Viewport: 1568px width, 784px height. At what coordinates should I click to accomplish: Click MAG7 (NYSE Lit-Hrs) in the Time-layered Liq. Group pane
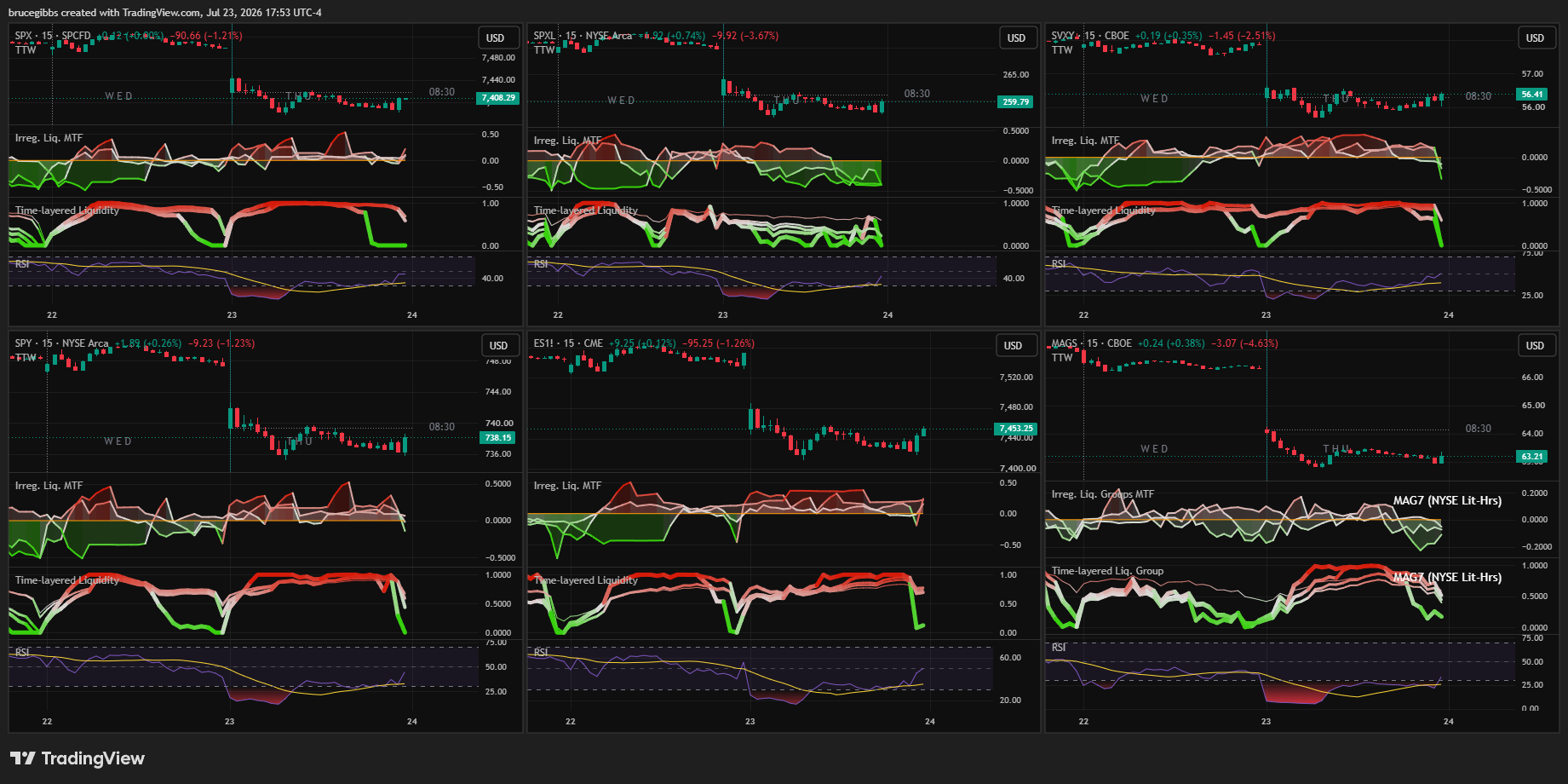pos(1447,577)
